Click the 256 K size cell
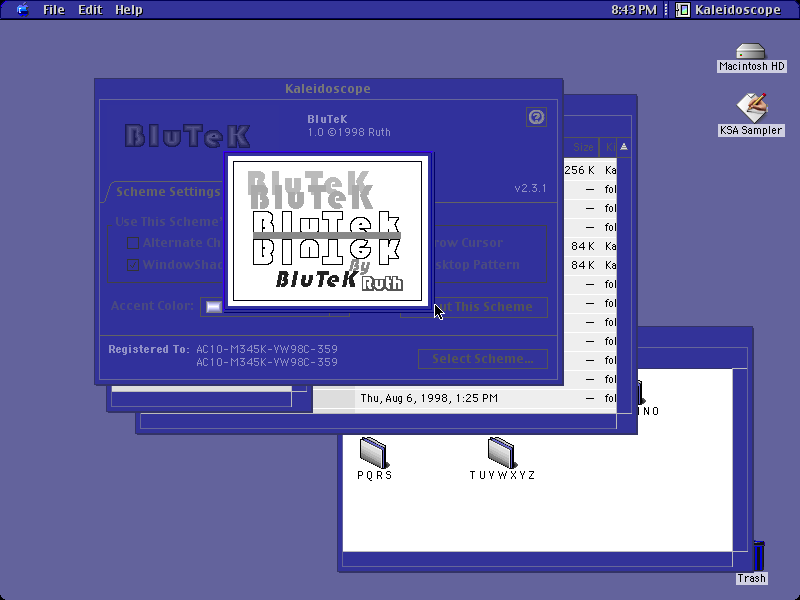The height and width of the screenshot is (600, 800). click(580, 170)
